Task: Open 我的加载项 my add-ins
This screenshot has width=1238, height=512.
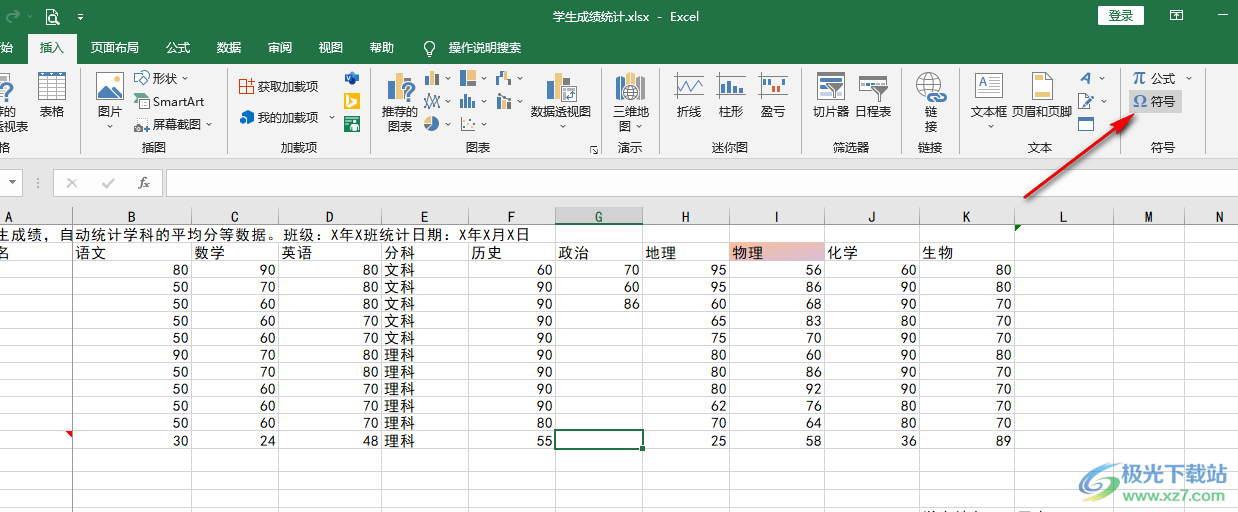Action: click(x=280, y=117)
